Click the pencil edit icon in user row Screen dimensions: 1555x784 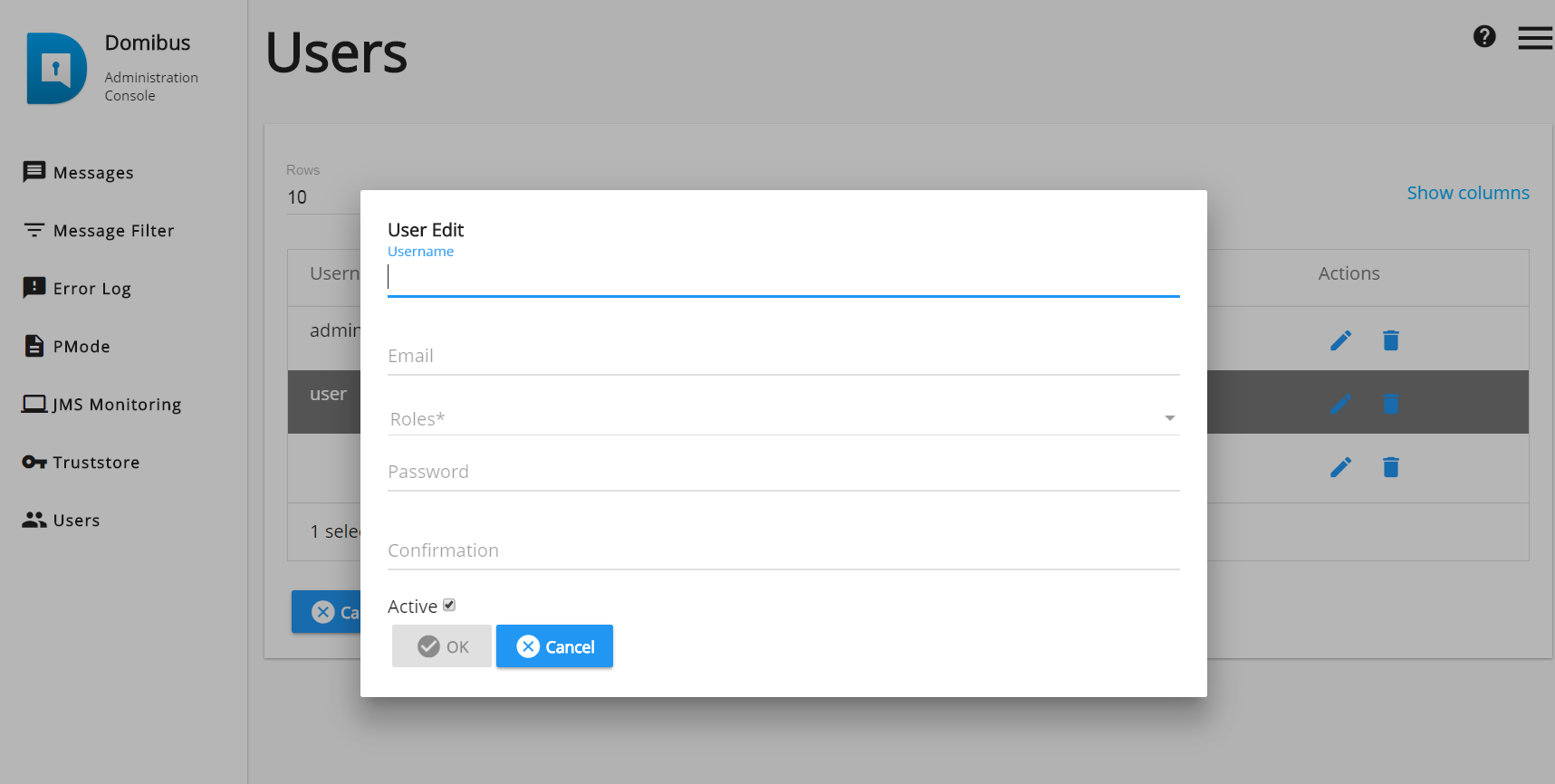[1341, 404]
